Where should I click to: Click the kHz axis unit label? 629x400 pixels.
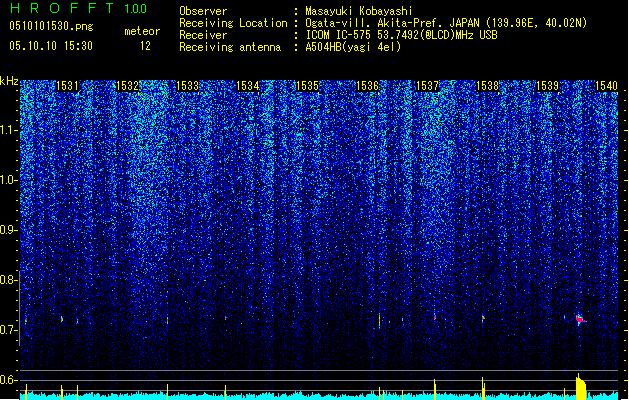9,81
